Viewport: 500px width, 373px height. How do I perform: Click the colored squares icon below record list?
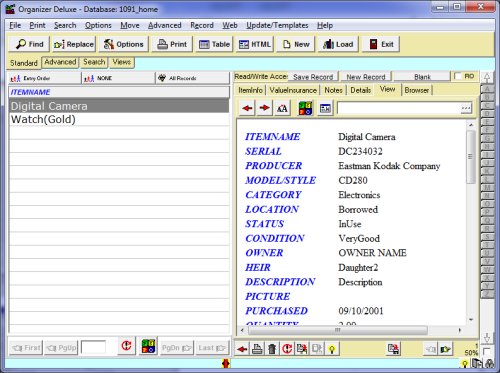pos(148,346)
